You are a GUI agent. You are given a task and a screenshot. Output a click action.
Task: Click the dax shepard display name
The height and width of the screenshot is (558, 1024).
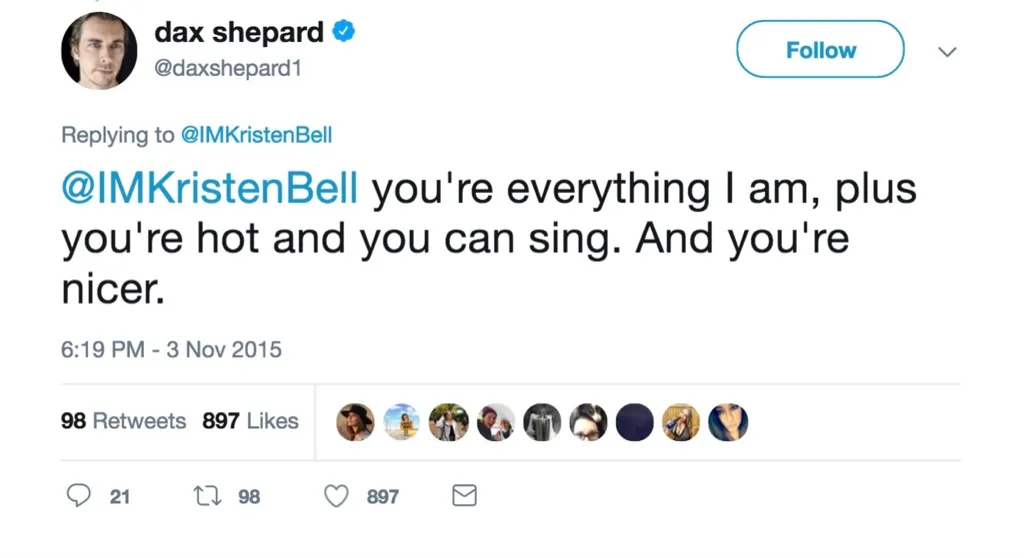click(x=239, y=33)
